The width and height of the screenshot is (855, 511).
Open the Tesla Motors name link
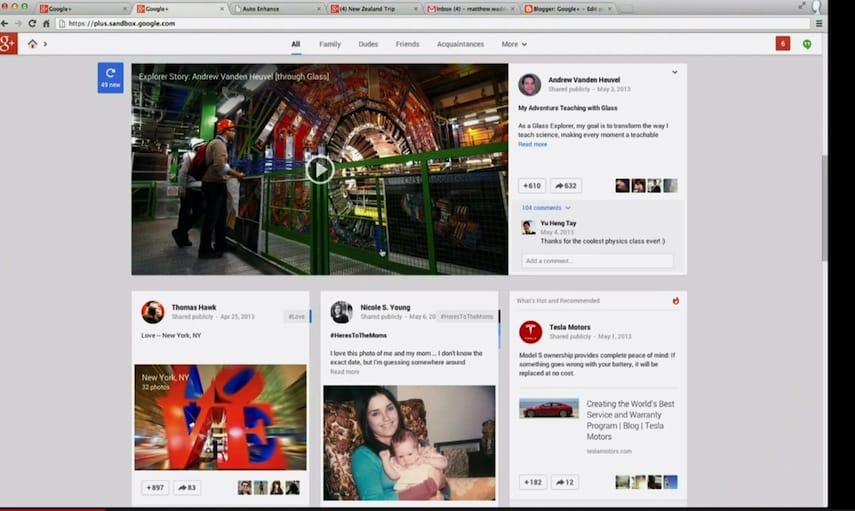(570, 327)
